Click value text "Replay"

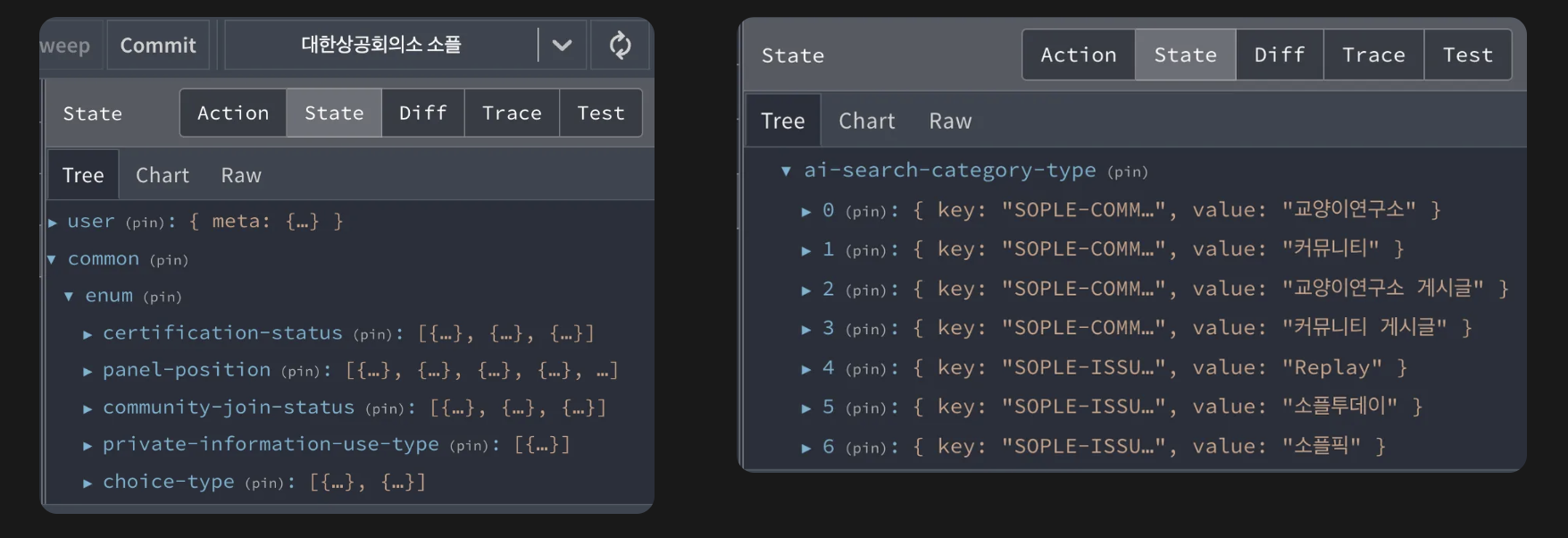coord(1331,367)
